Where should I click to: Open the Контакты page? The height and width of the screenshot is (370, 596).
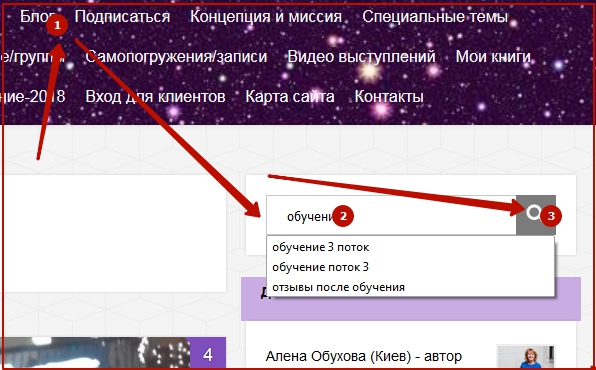tap(389, 97)
